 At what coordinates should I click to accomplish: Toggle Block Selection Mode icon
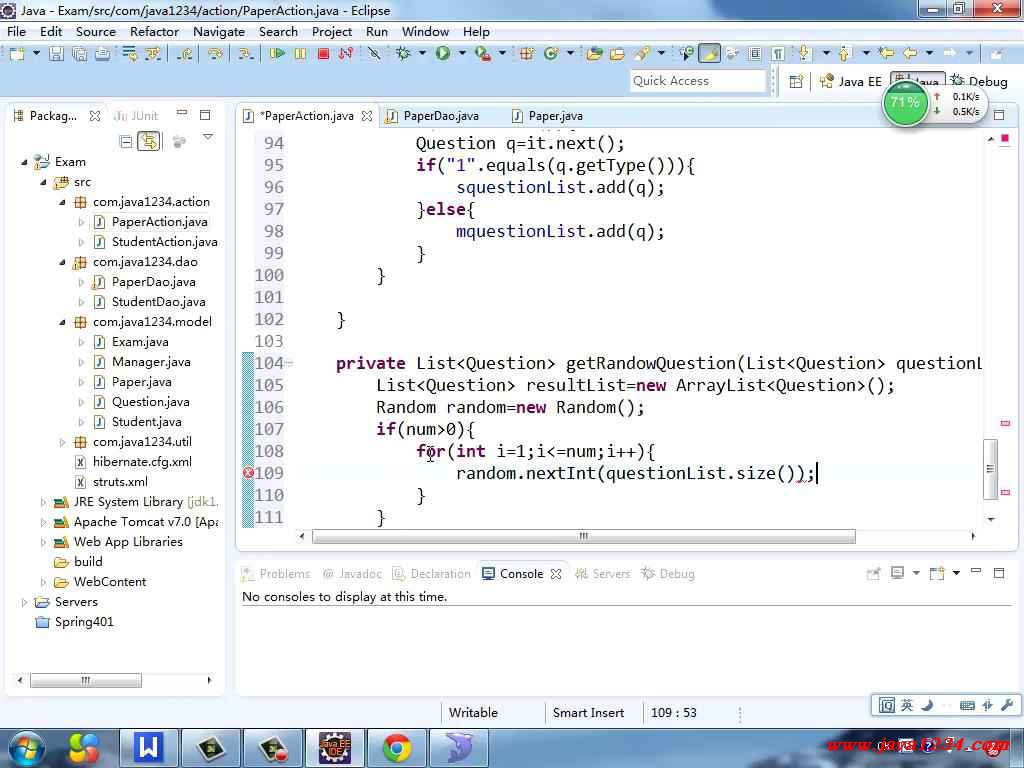click(755, 54)
